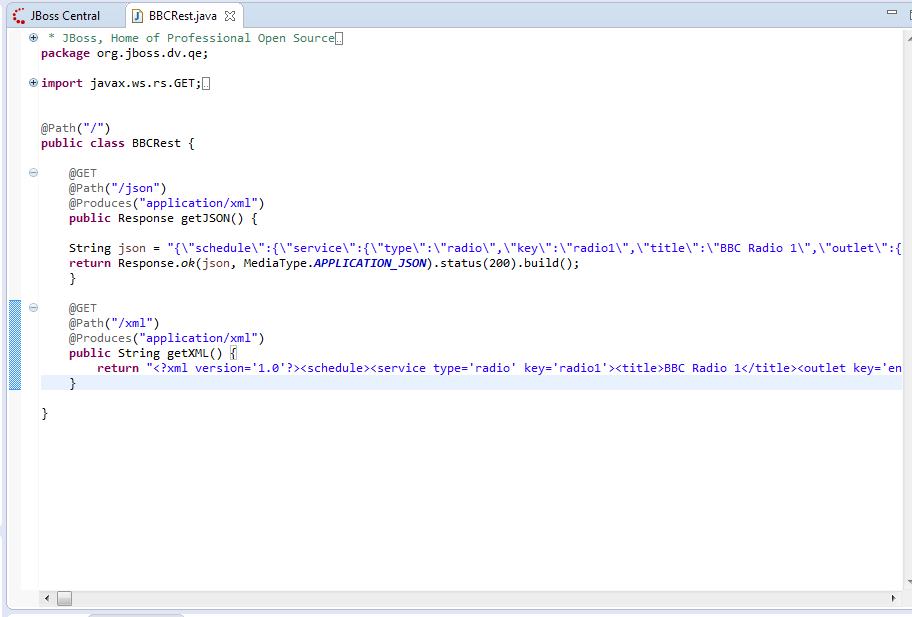912x617 pixels.
Task: Click the @Produces annotation under /json path
Action: click(166, 204)
